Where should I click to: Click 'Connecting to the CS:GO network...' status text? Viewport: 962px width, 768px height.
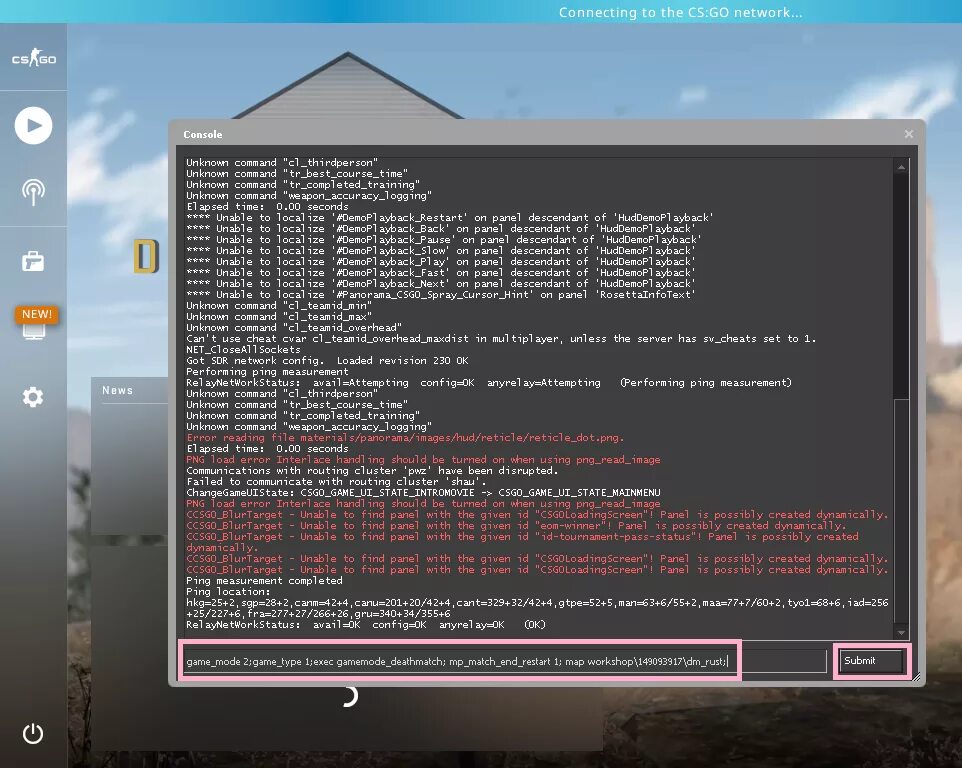pyautogui.click(x=680, y=12)
